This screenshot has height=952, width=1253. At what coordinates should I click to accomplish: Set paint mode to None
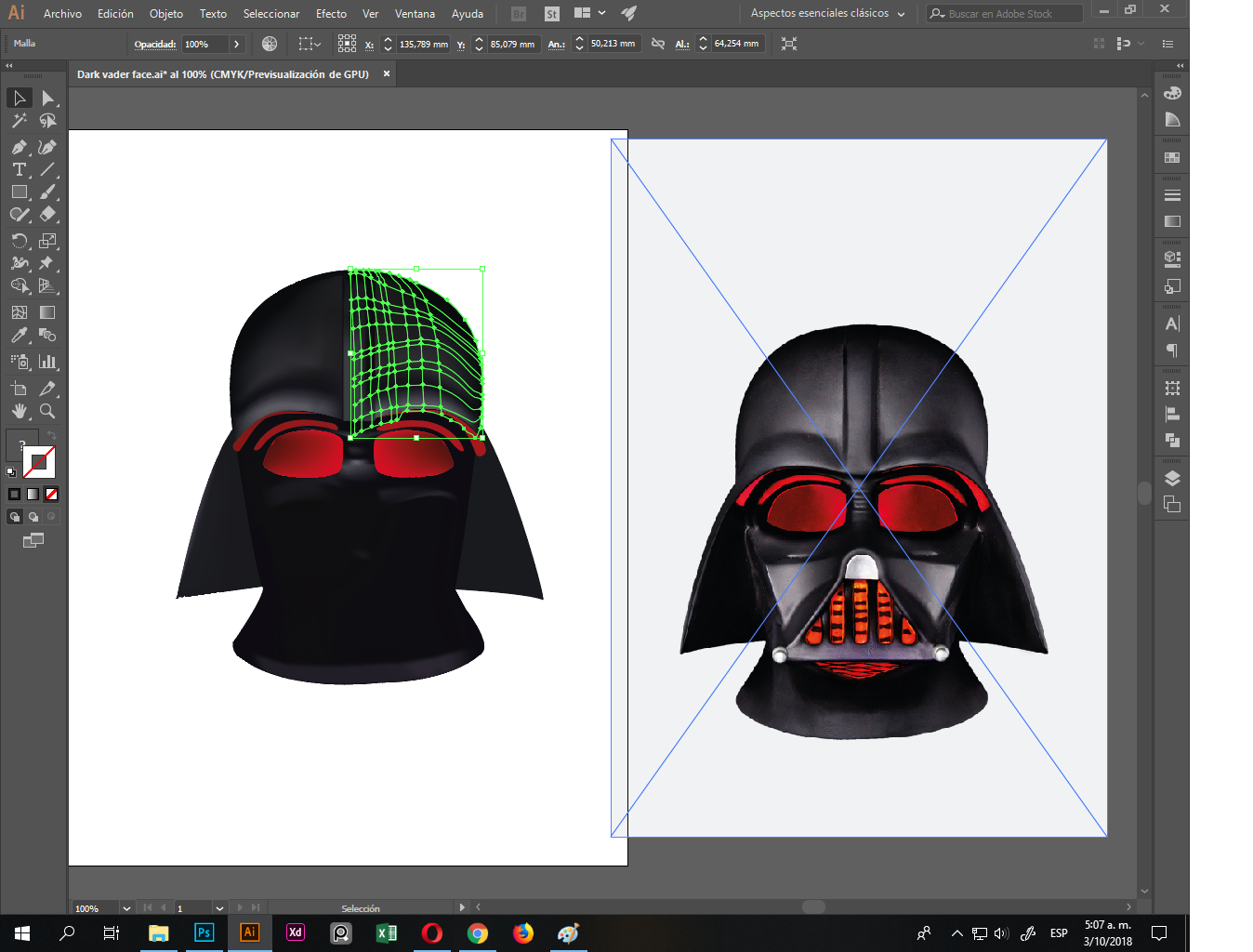point(51,495)
